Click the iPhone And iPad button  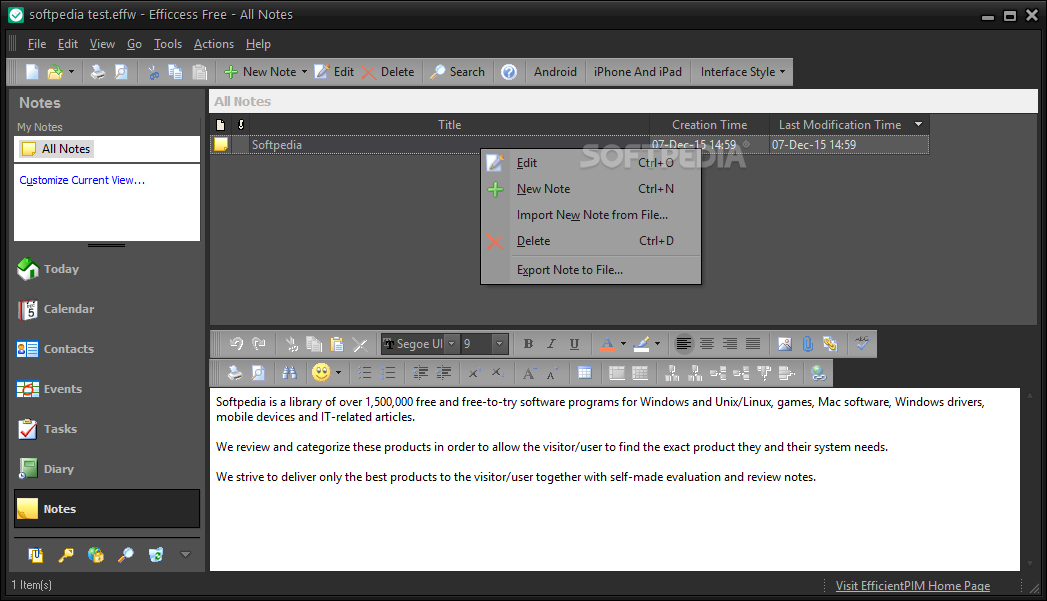coord(638,71)
